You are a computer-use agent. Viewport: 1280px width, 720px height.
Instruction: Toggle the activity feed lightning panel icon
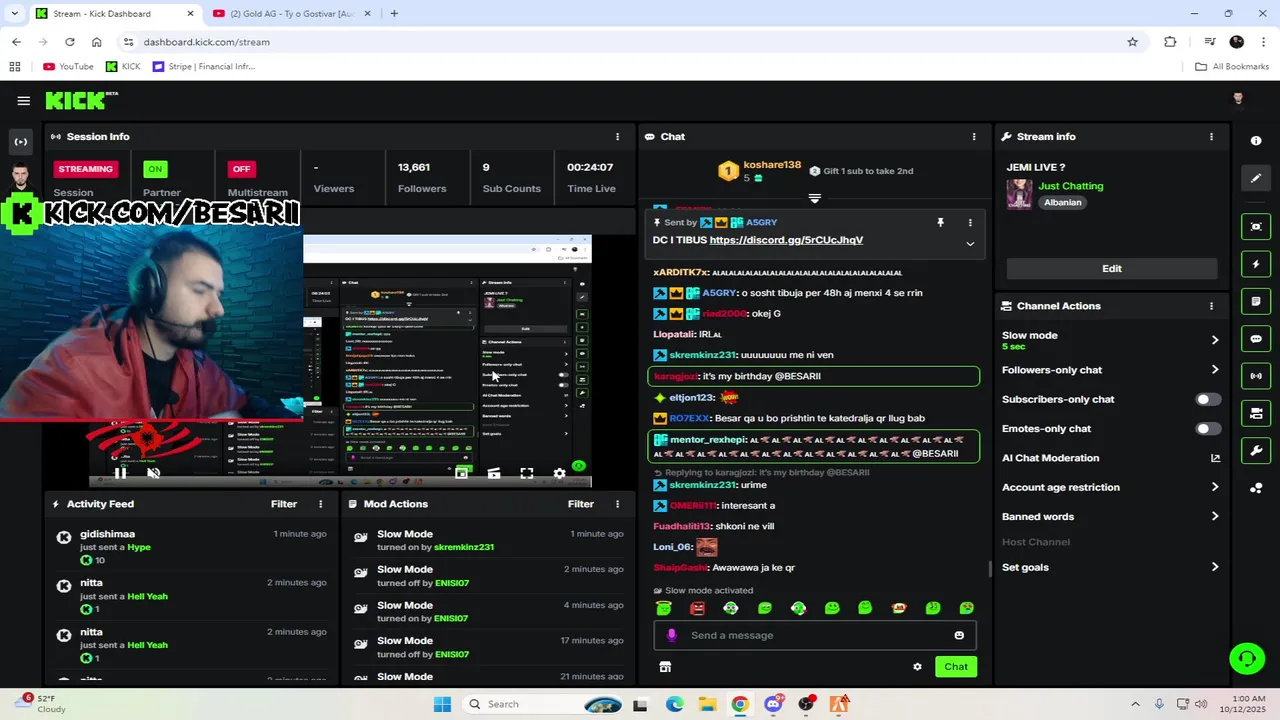(1256, 265)
